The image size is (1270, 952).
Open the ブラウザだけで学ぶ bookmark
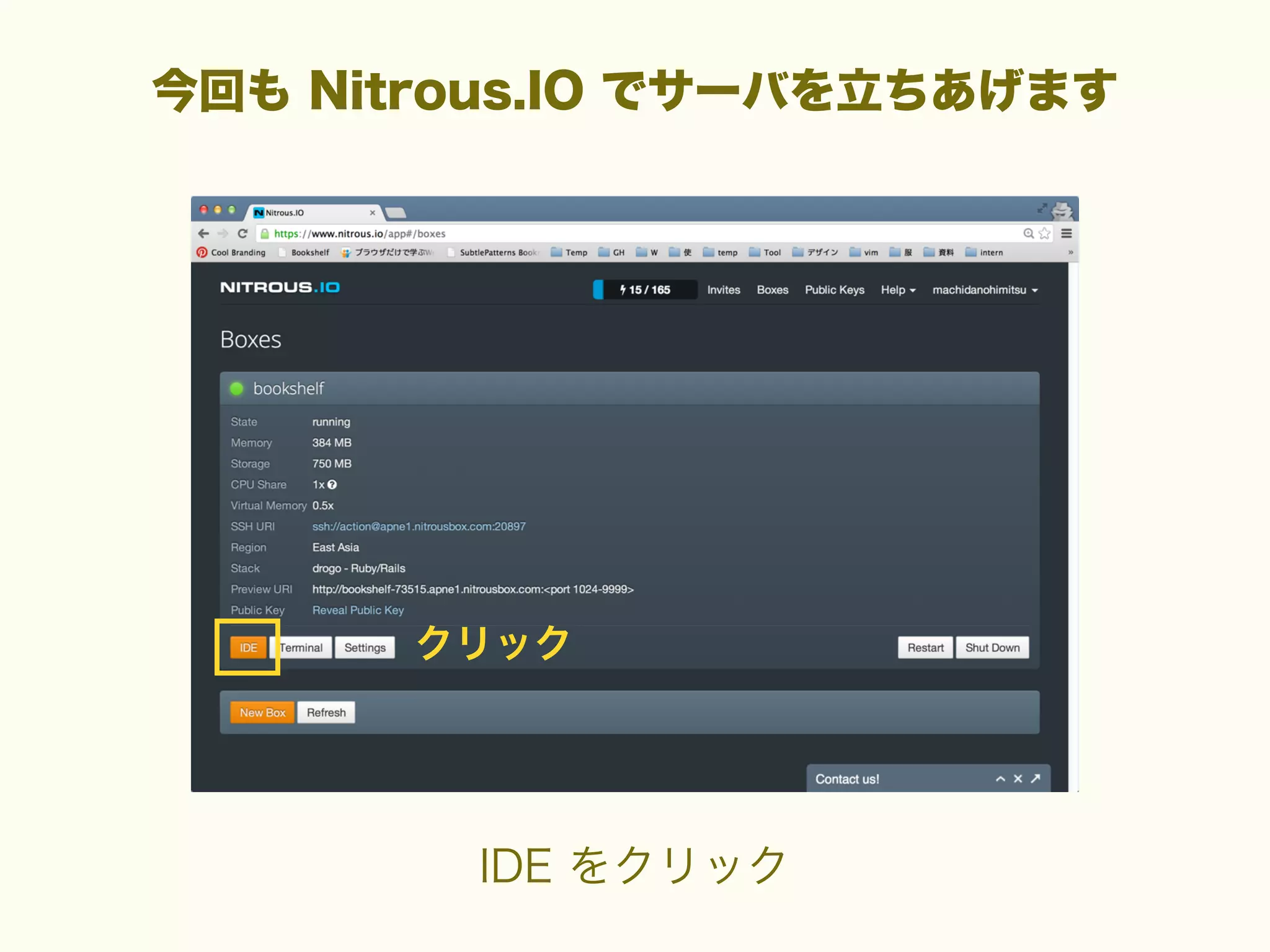pos(388,252)
